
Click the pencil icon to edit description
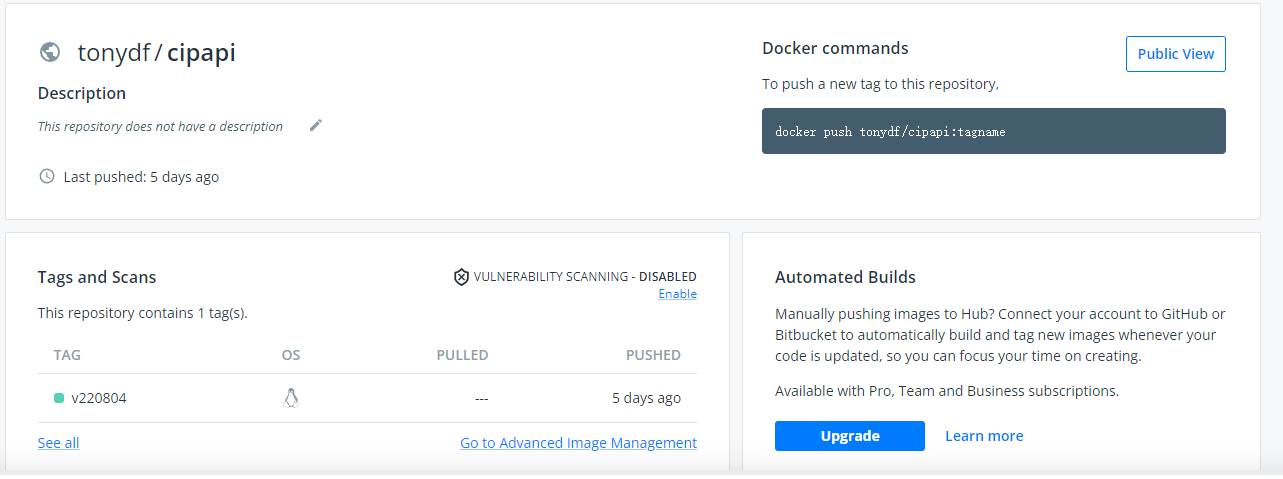point(316,125)
